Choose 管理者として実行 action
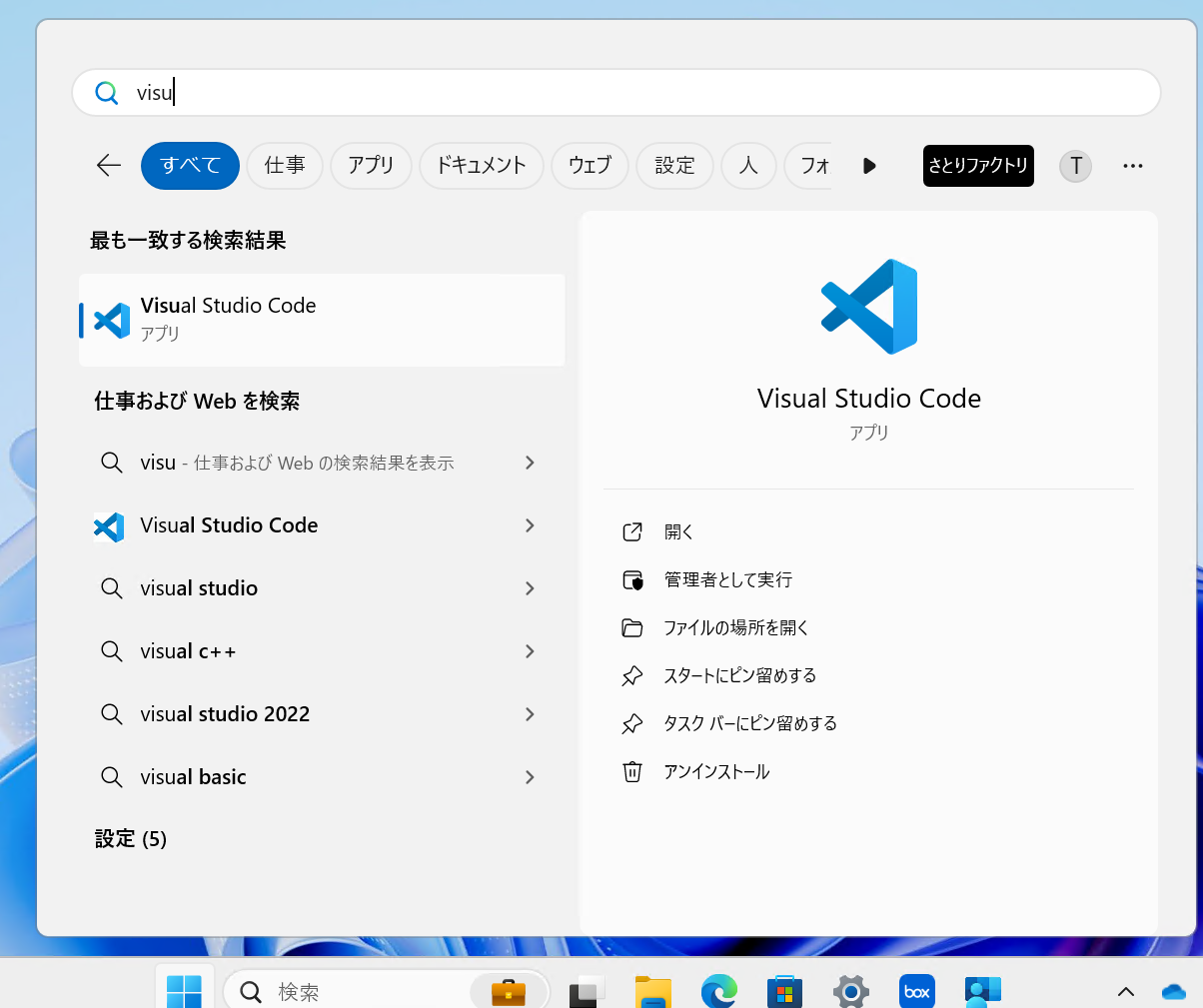 point(728,579)
